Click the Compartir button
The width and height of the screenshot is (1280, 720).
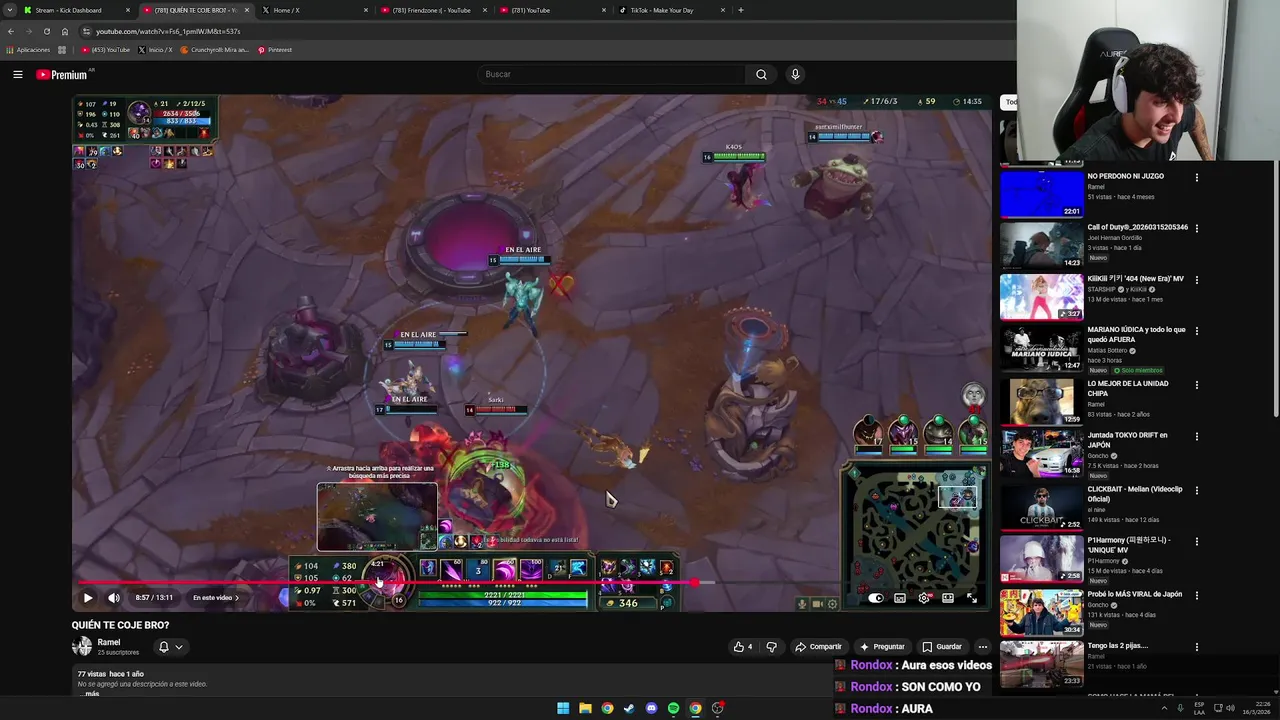[x=818, y=647]
